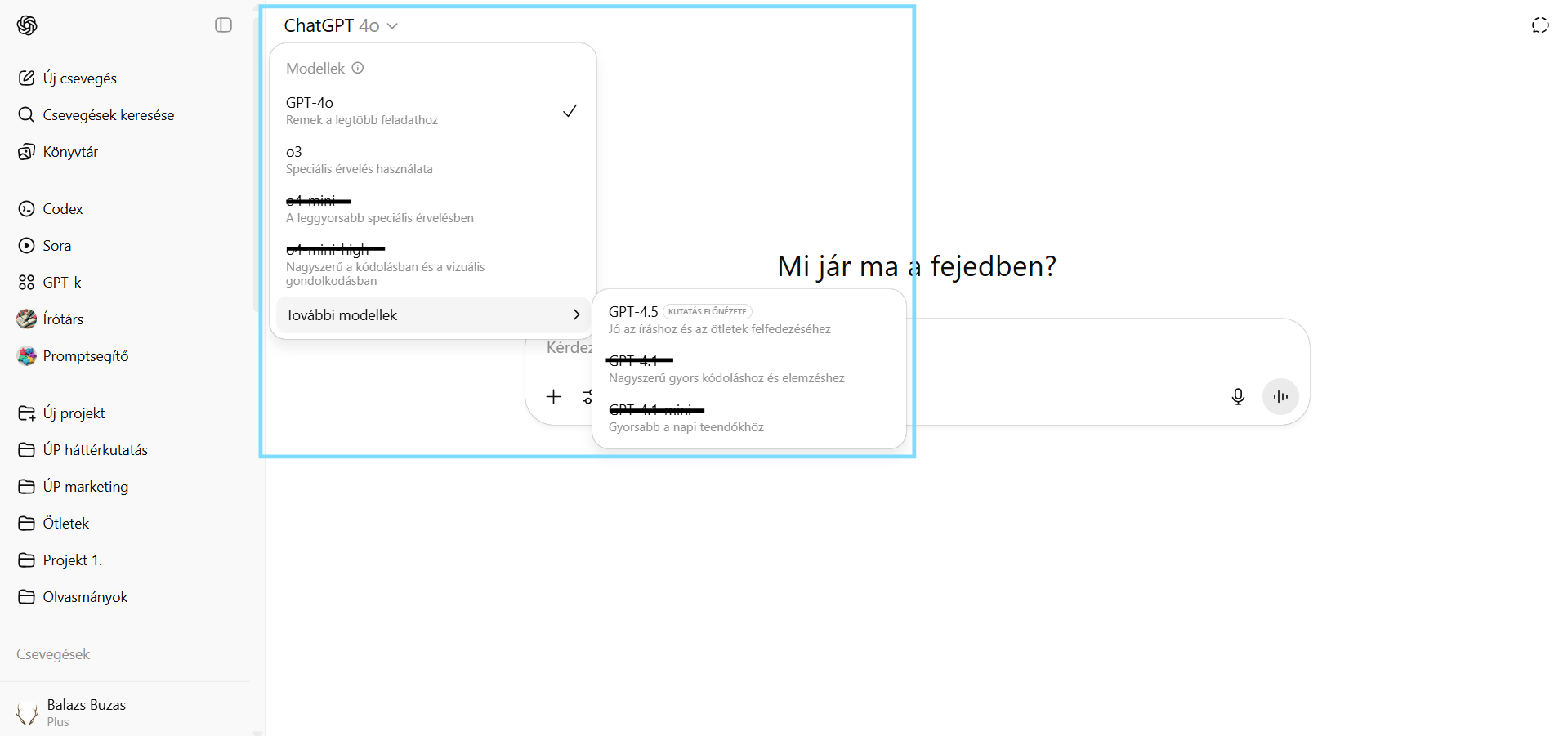
Task: Select the o3 model
Action: (433, 159)
